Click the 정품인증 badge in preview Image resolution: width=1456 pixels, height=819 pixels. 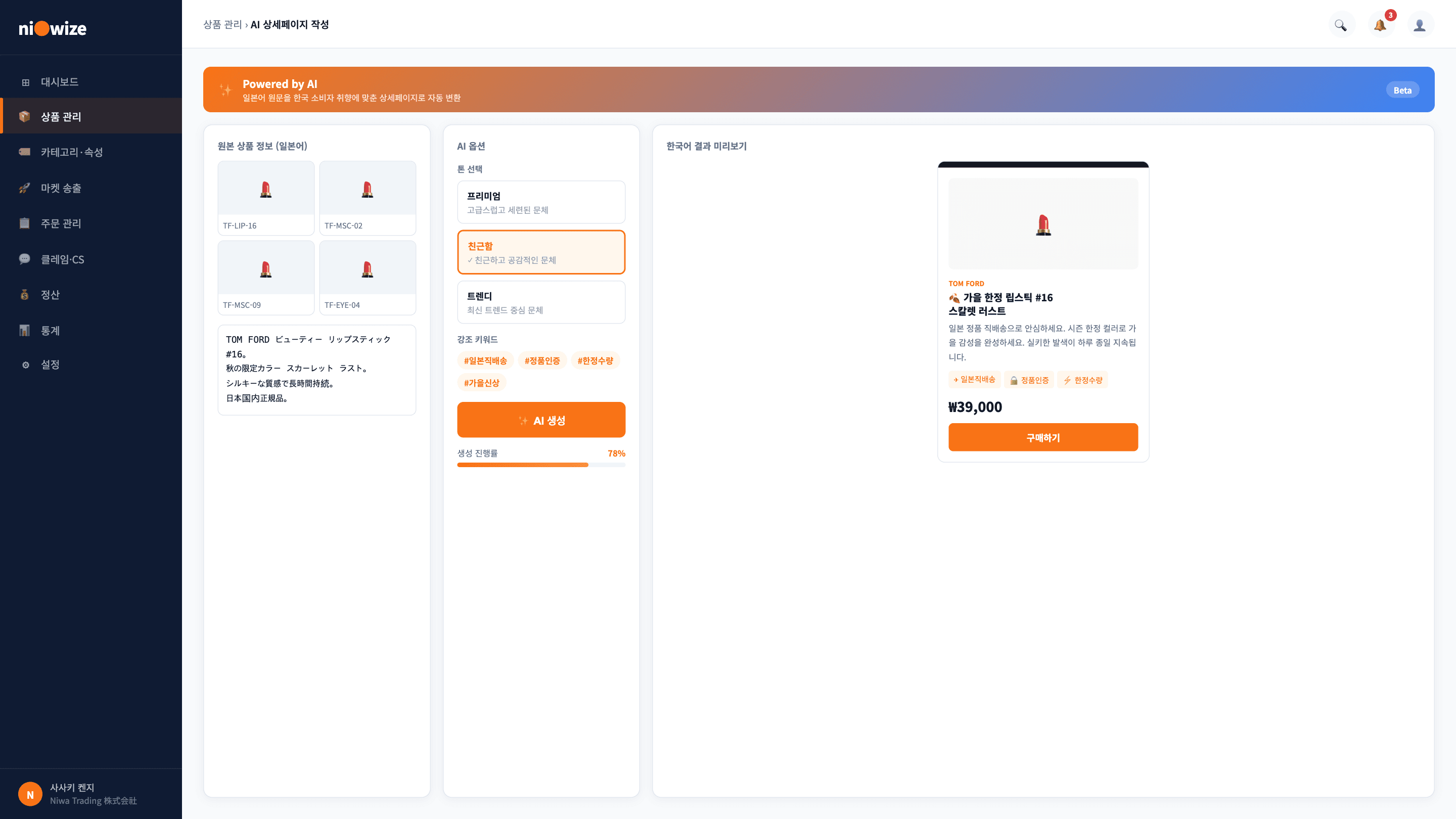click(x=1029, y=380)
